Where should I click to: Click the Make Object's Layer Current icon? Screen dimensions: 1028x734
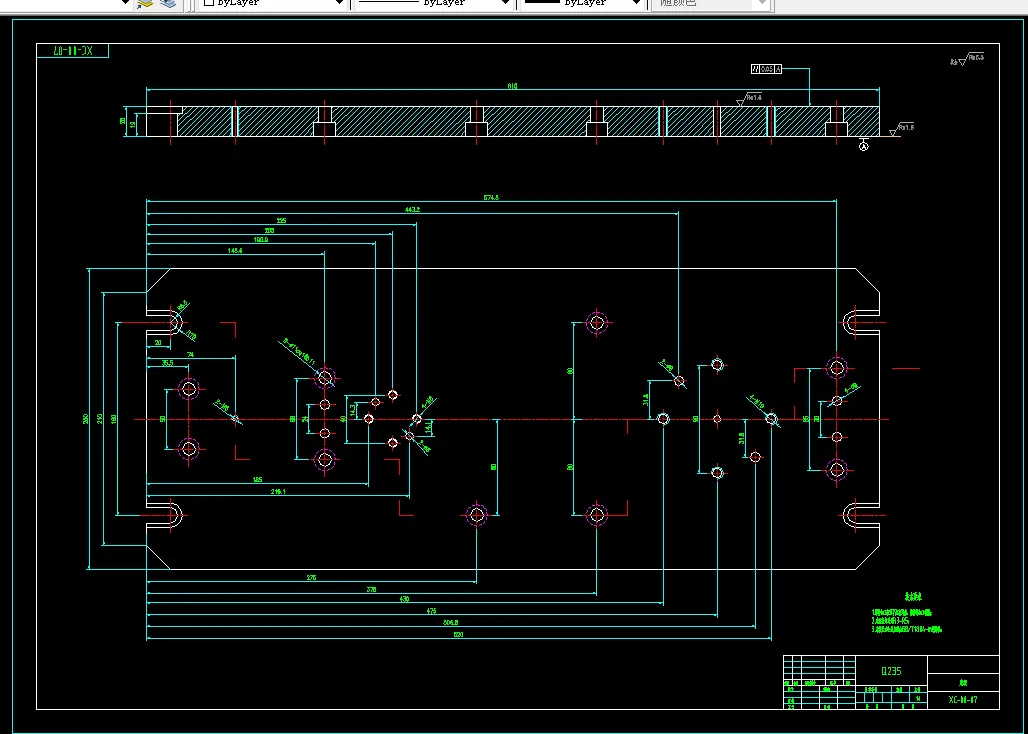coord(146,4)
